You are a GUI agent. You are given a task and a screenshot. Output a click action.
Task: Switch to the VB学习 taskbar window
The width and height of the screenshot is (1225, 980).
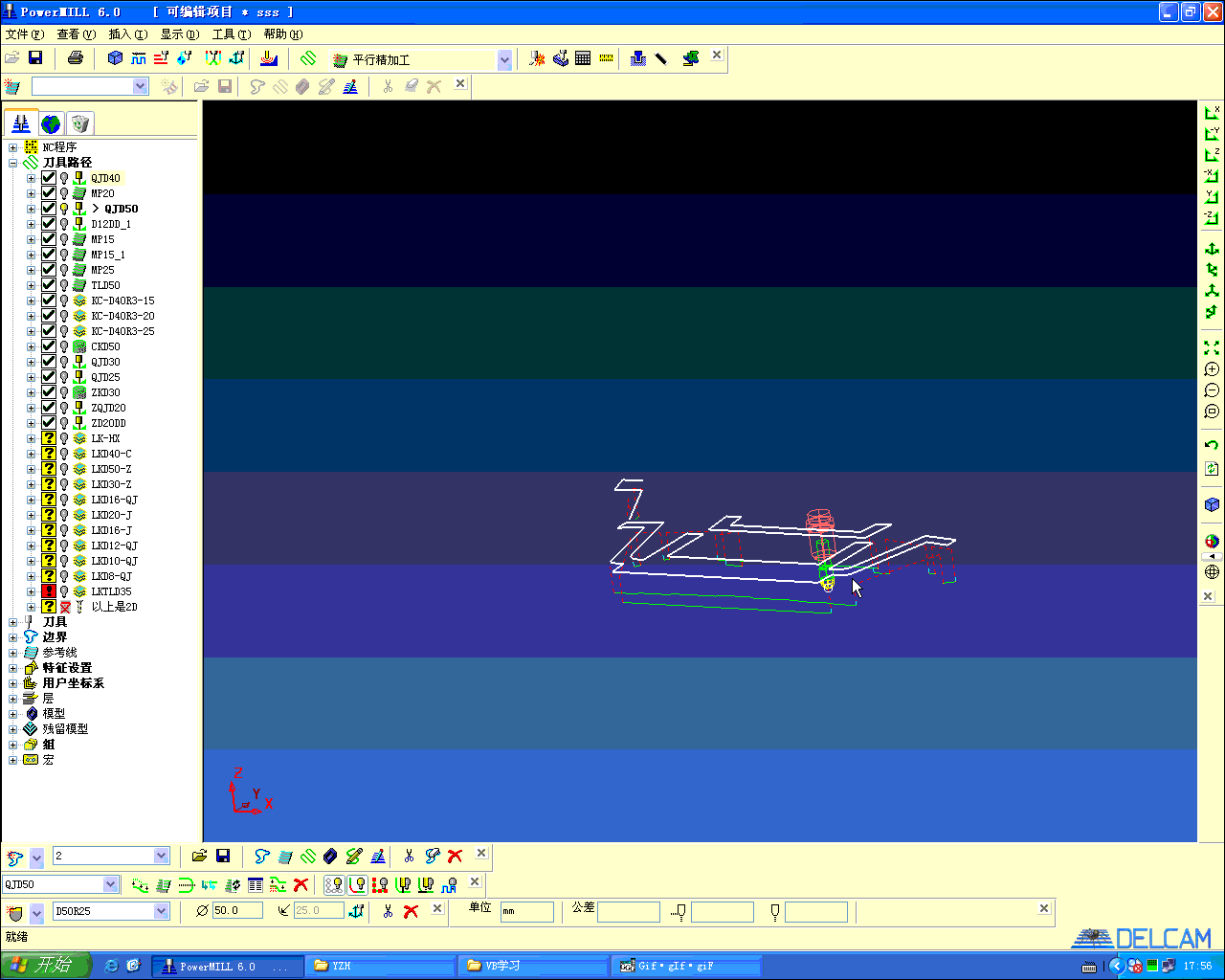point(533,966)
